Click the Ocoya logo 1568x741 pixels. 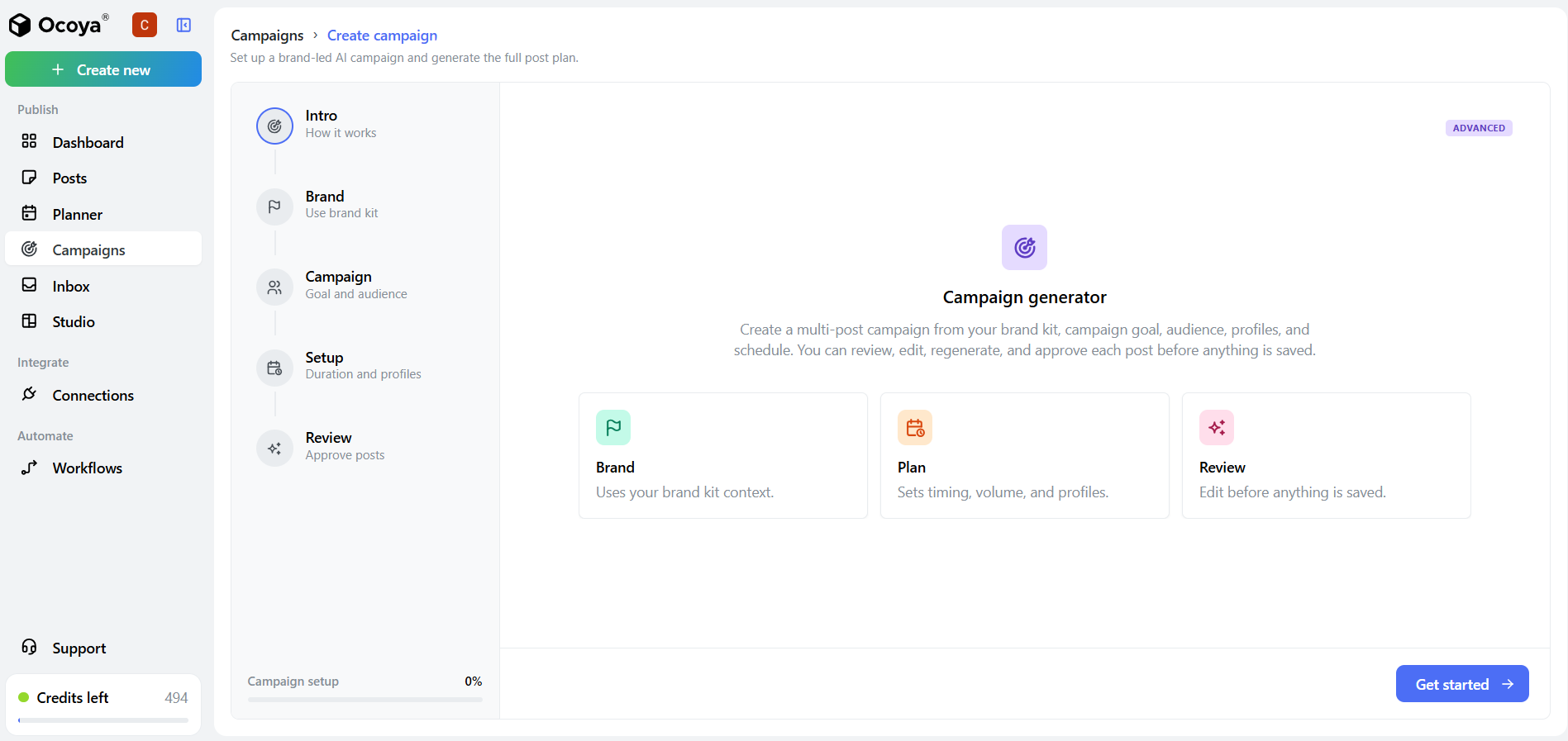click(59, 25)
